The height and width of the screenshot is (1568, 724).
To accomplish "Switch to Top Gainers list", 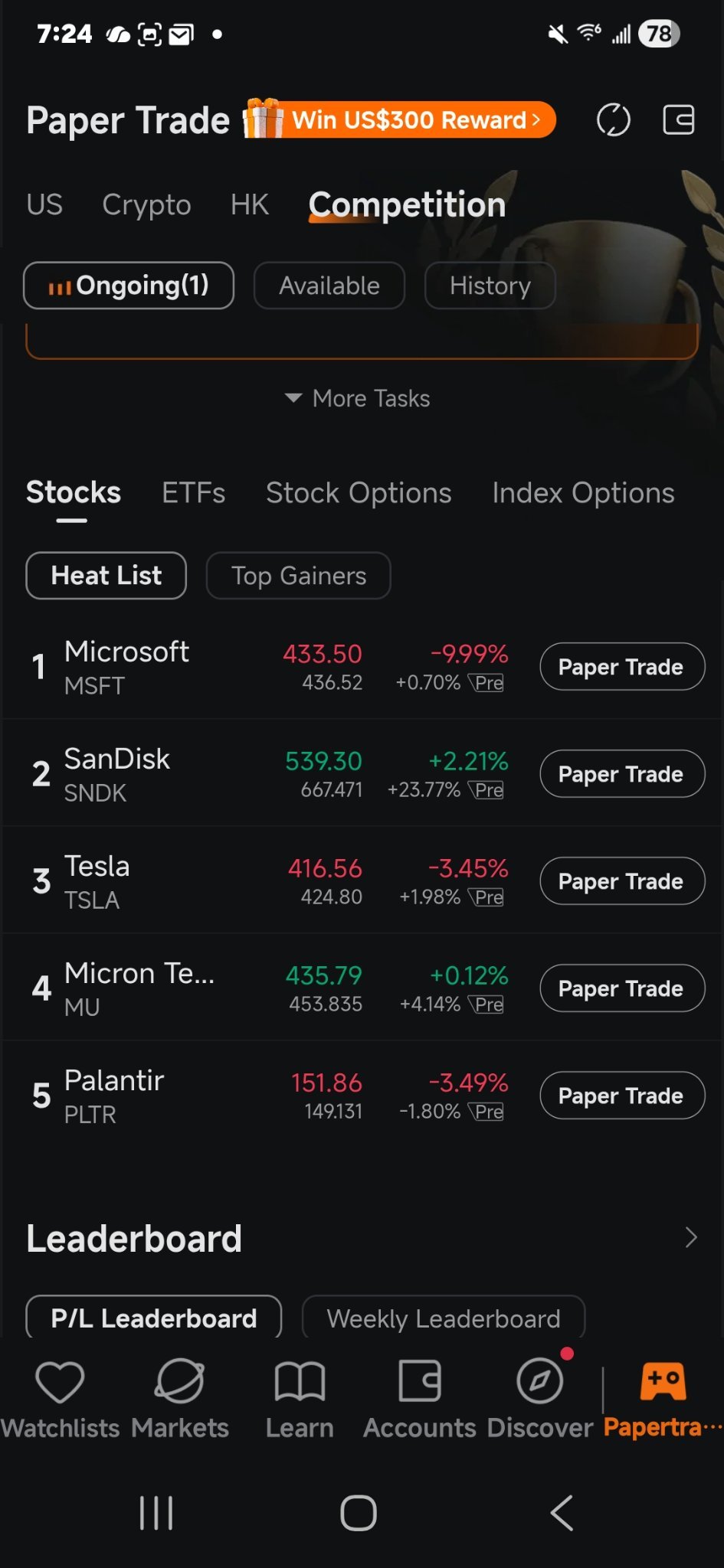I will point(299,576).
